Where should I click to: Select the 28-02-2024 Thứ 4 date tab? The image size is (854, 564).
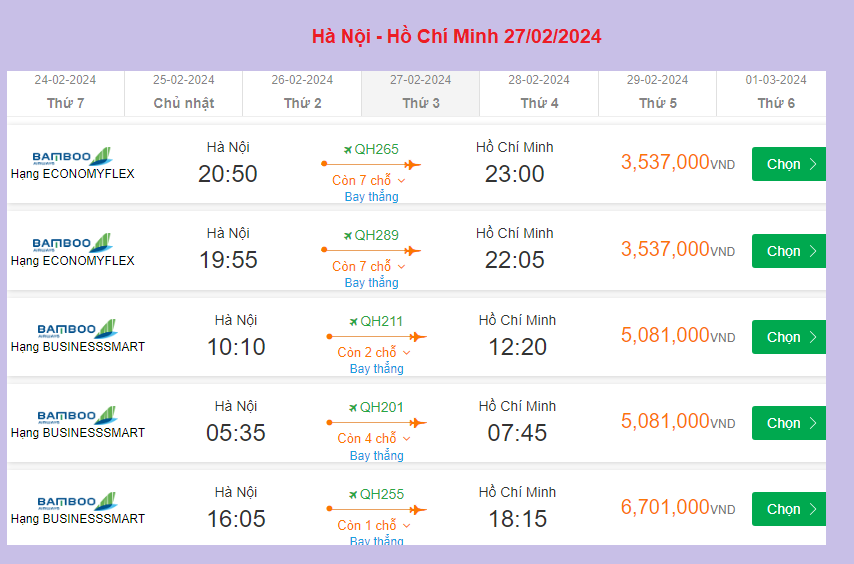click(539, 92)
